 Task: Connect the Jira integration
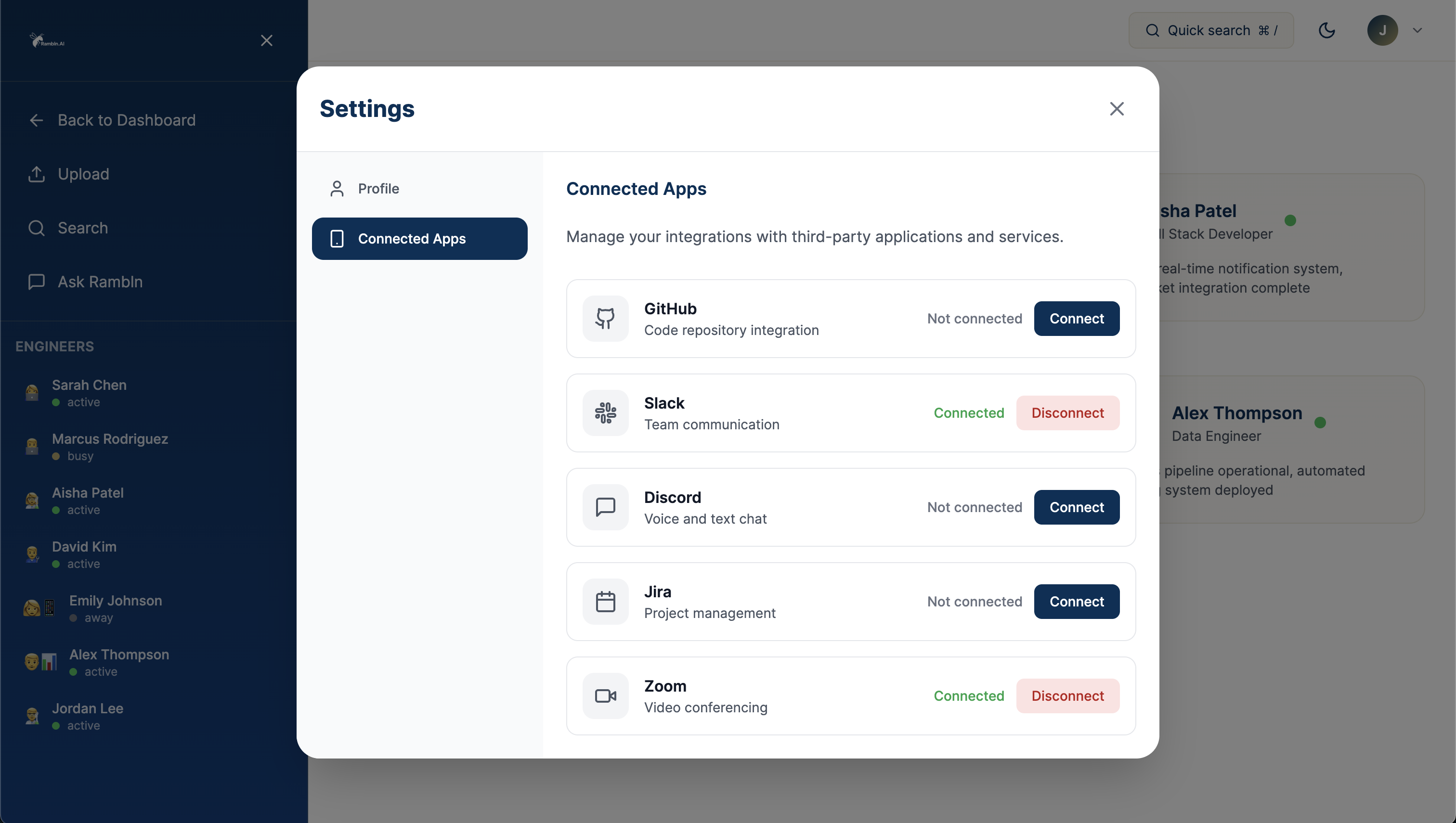pyautogui.click(x=1076, y=602)
